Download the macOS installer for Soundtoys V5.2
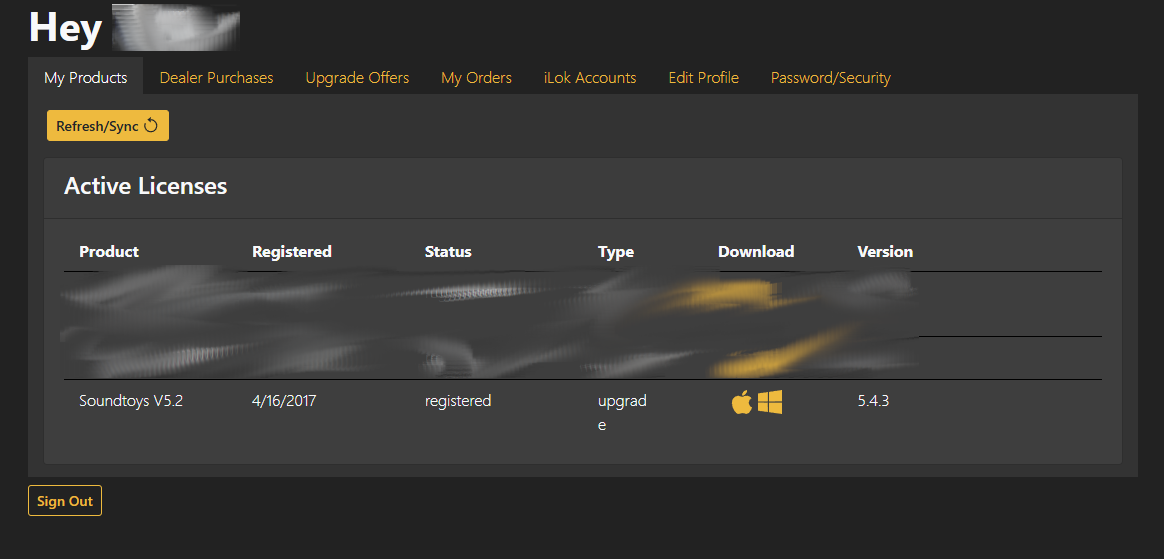The width and height of the screenshot is (1164, 559). [742, 402]
